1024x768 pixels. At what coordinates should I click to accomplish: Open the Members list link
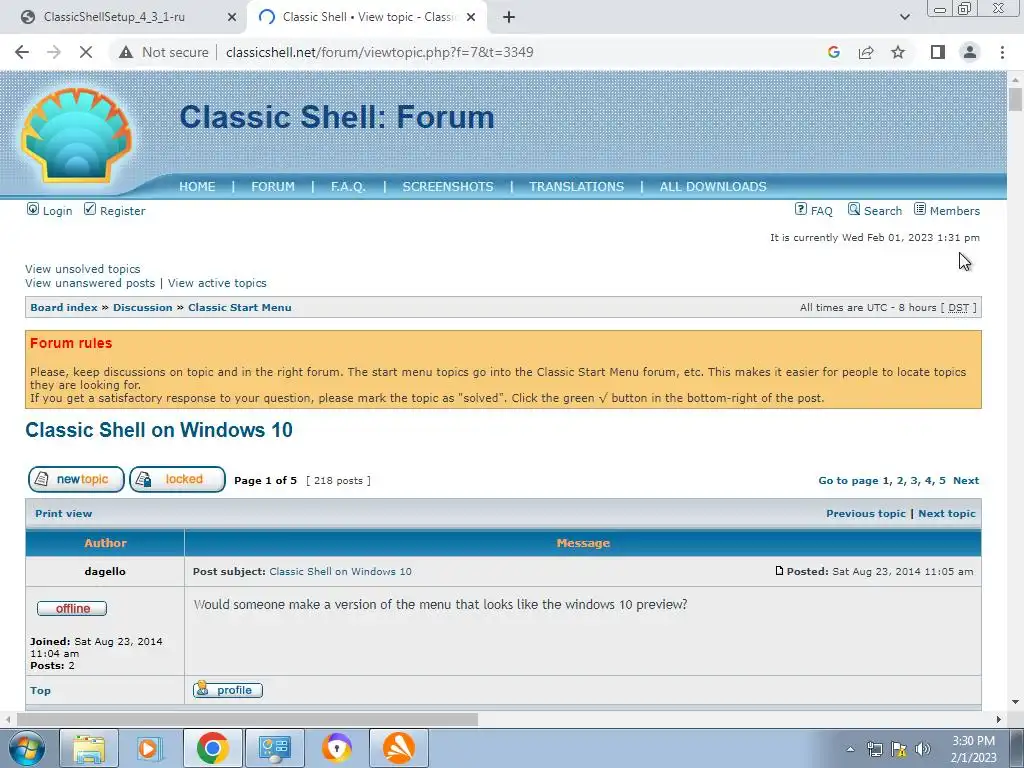click(x=955, y=211)
